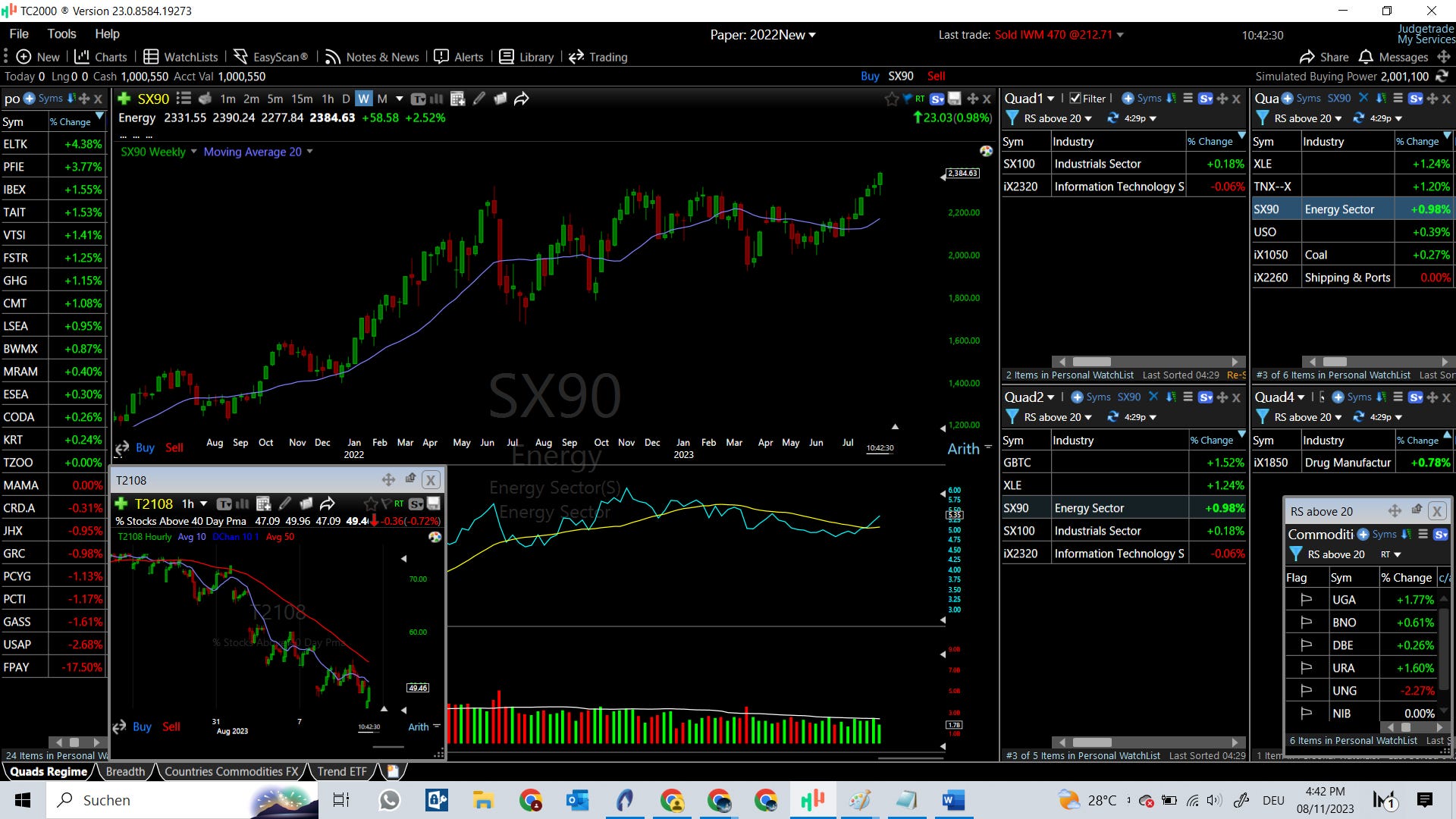Toggle the flag for UGA row
This screenshot has height=819, width=1456.
pos(1306,600)
